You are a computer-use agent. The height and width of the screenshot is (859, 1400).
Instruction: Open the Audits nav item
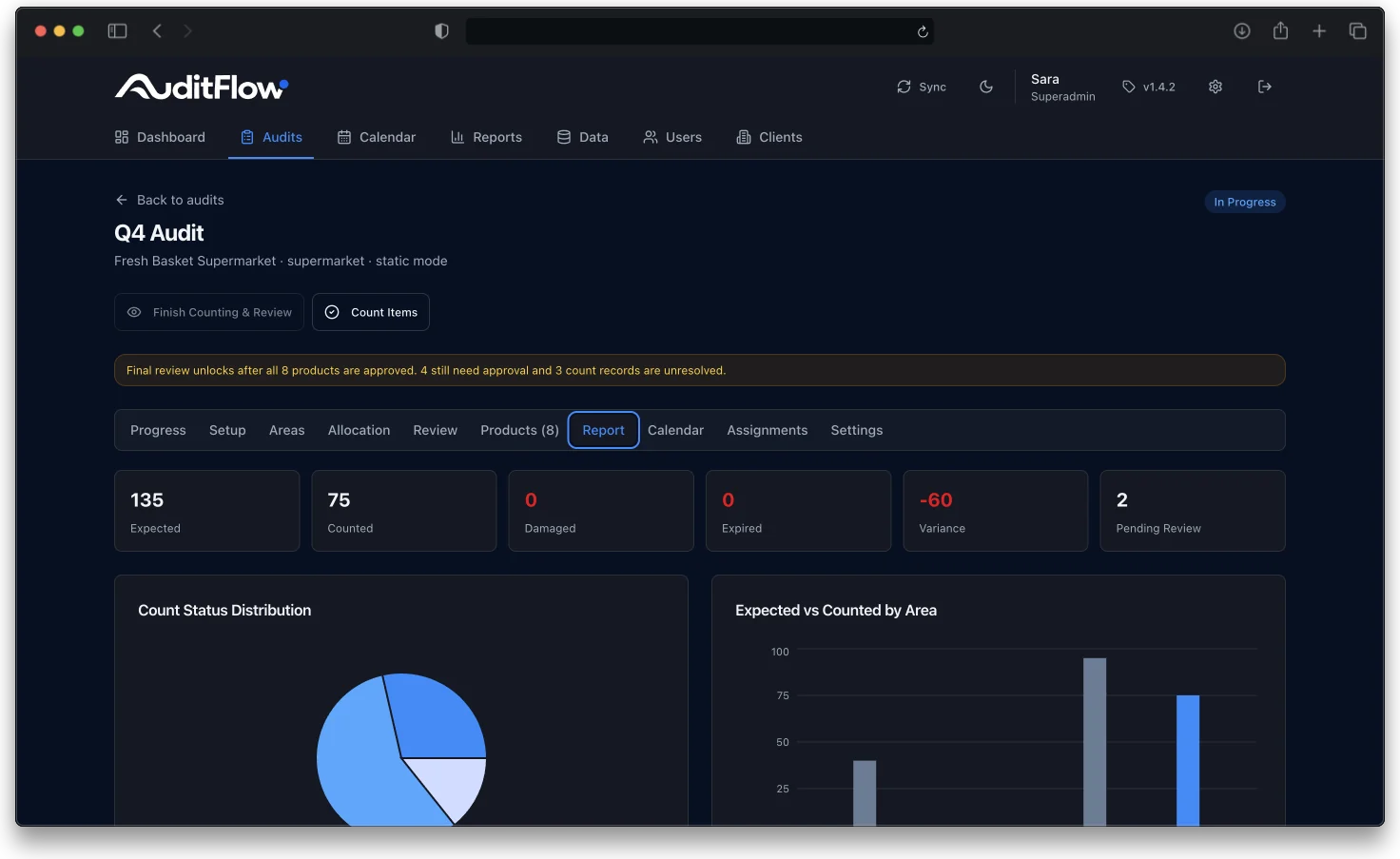point(271,137)
